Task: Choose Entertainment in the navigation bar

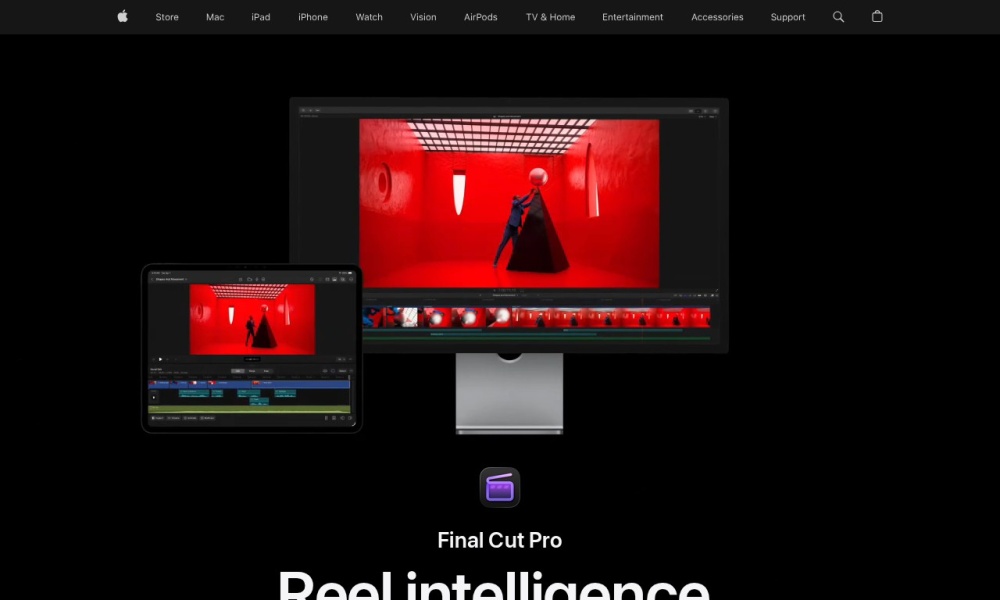Action: click(x=633, y=17)
